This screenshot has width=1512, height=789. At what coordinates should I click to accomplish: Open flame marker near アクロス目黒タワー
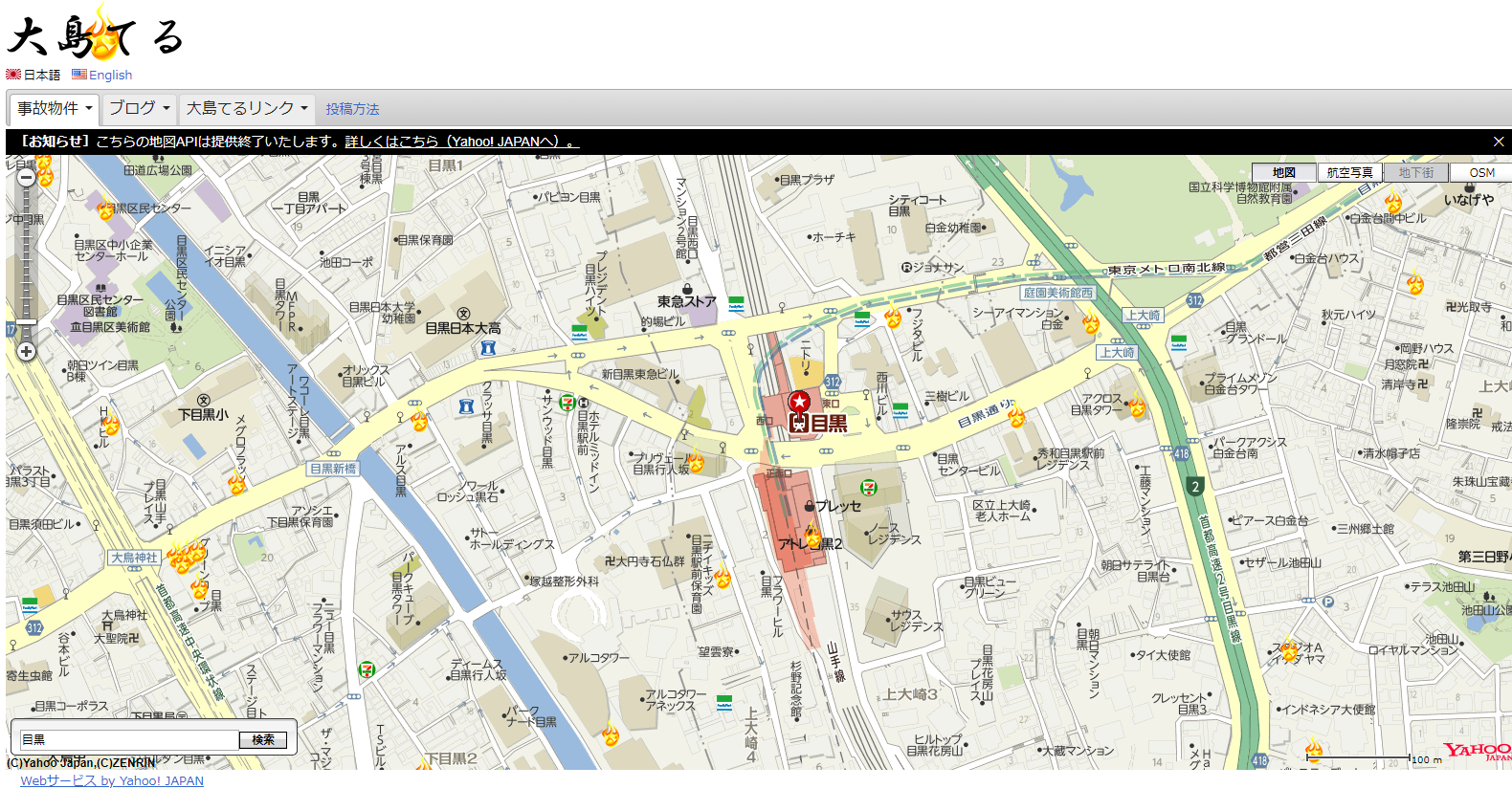1136,406
